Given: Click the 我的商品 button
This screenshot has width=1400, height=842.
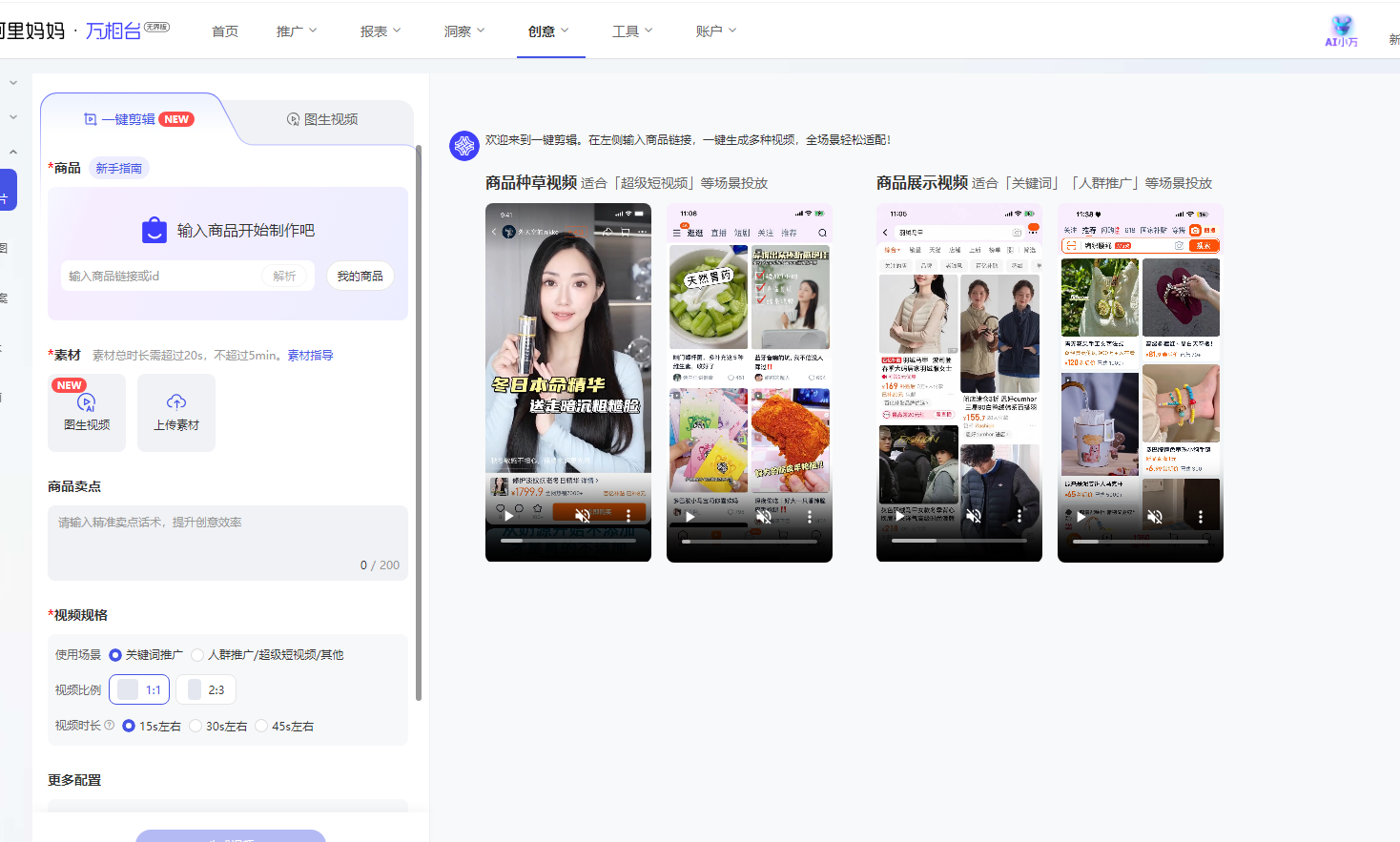Looking at the screenshot, I should click(360, 277).
